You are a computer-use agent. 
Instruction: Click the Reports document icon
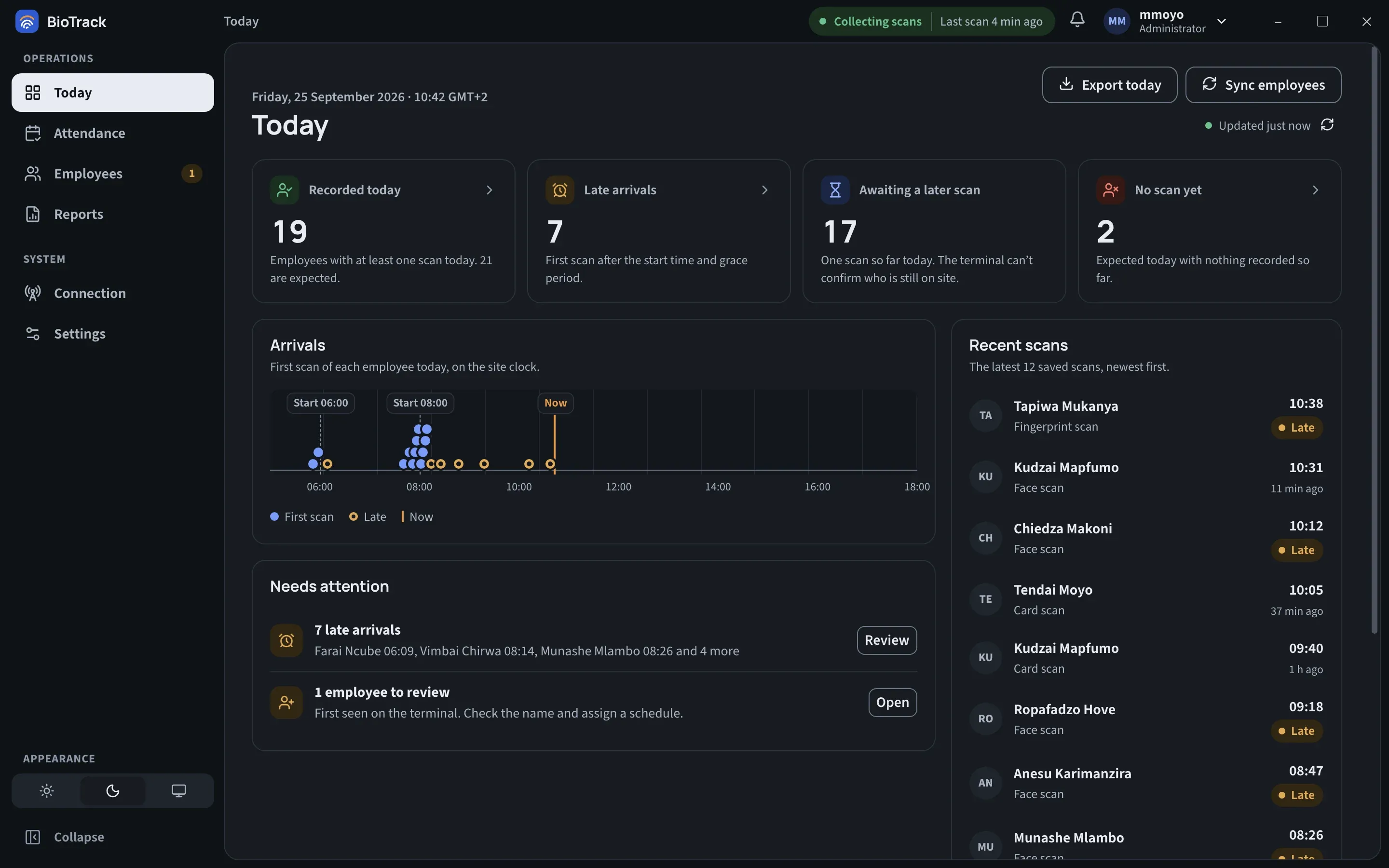[33, 214]
